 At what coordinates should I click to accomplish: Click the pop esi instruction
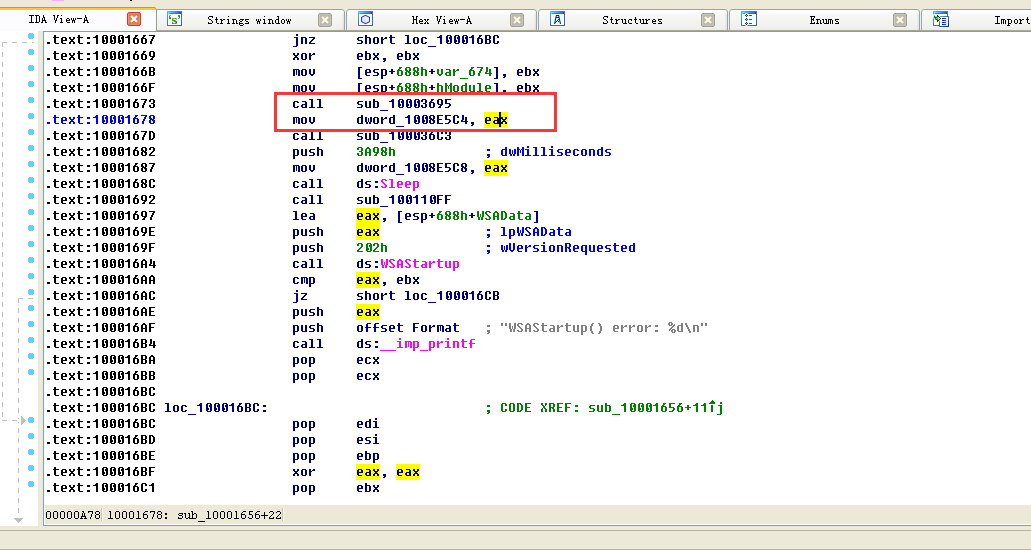(x=336, y=440)
